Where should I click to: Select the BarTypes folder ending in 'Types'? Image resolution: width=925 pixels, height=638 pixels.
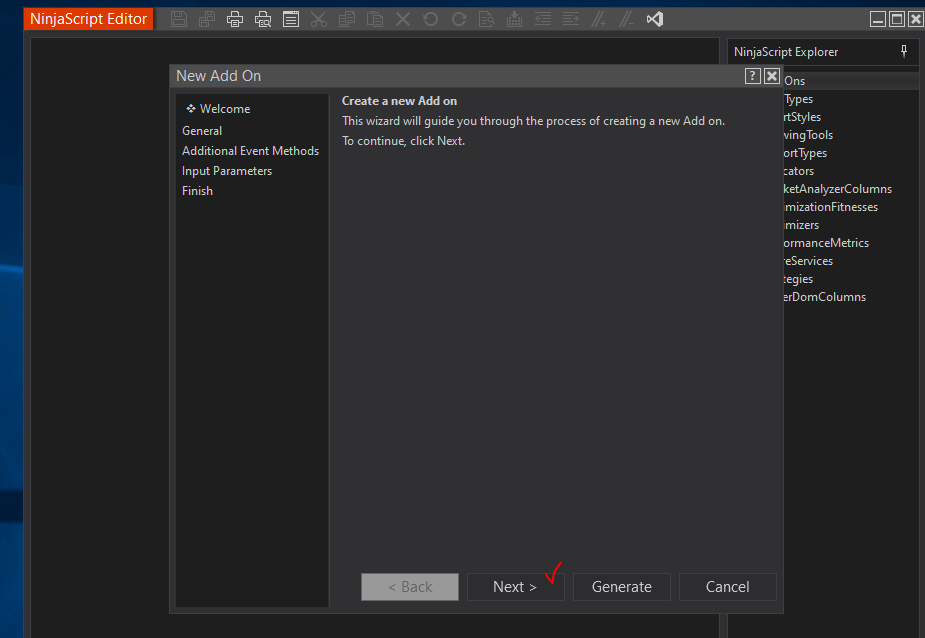pos(798,99)
